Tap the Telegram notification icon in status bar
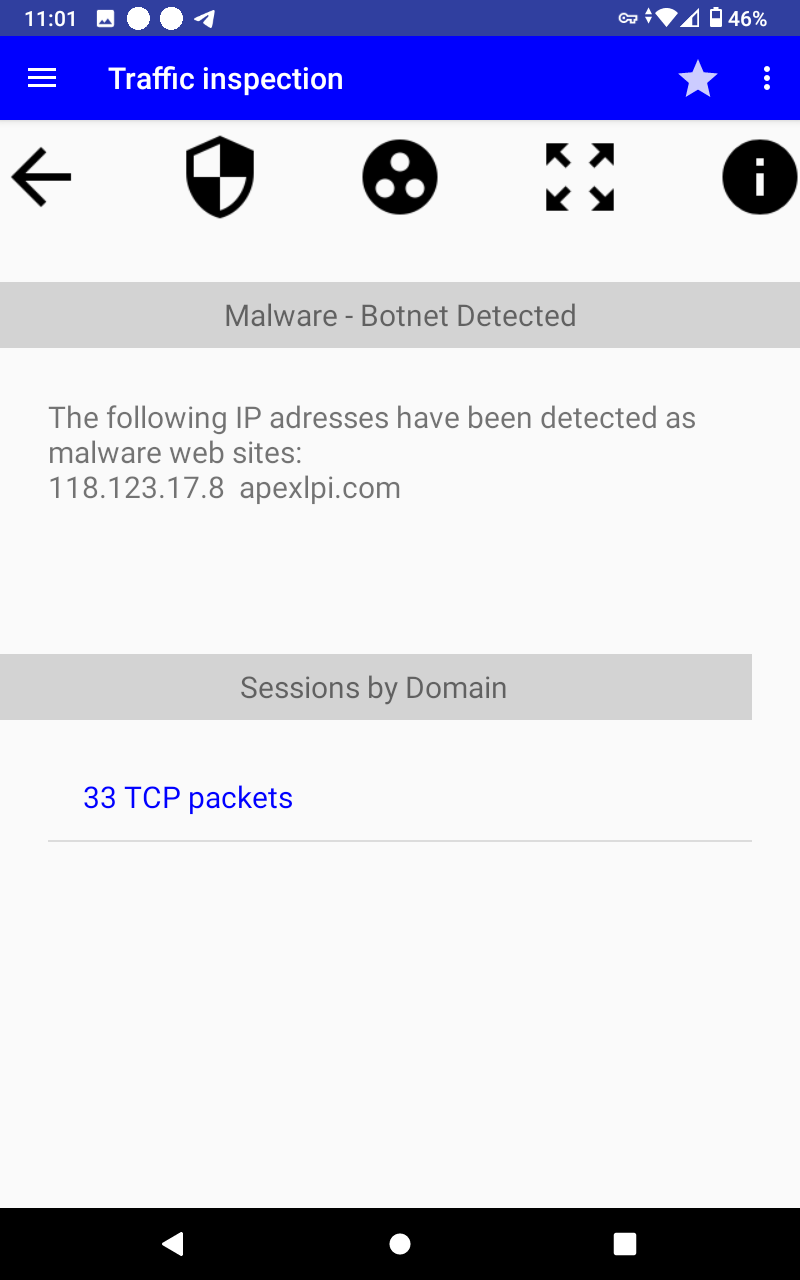The height and width of the screenshot is (1280, 800). [204, 18]
